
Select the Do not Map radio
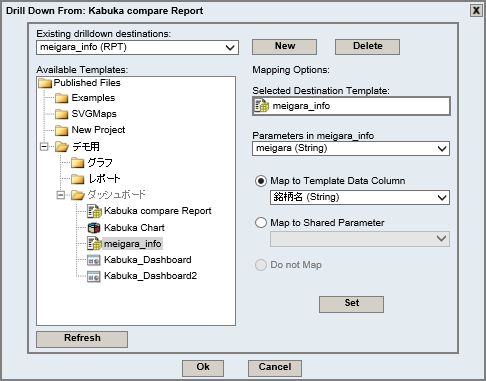pos(261,265)
